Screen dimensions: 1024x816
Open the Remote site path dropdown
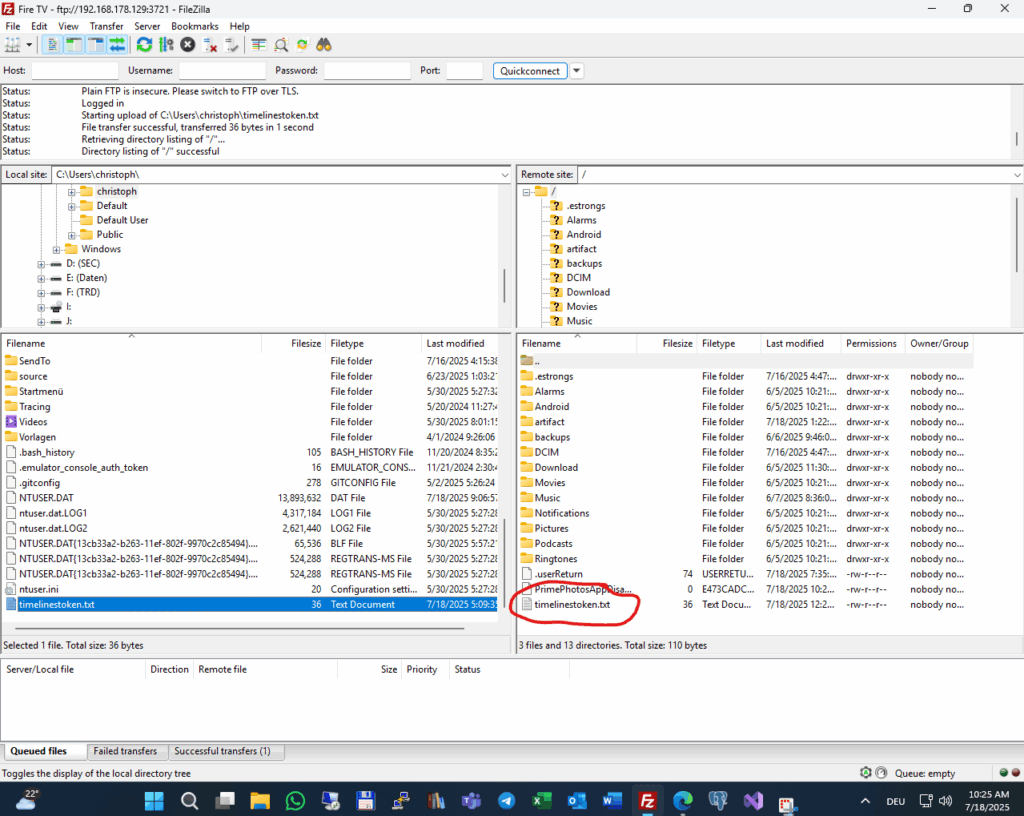click(x=1017, y=175)
